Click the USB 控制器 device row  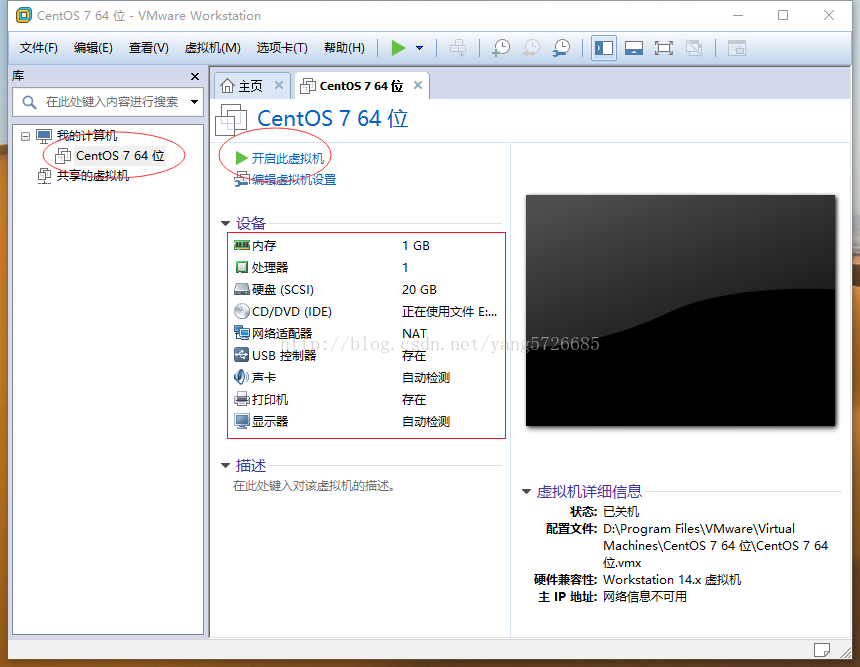tap(366, 355)
